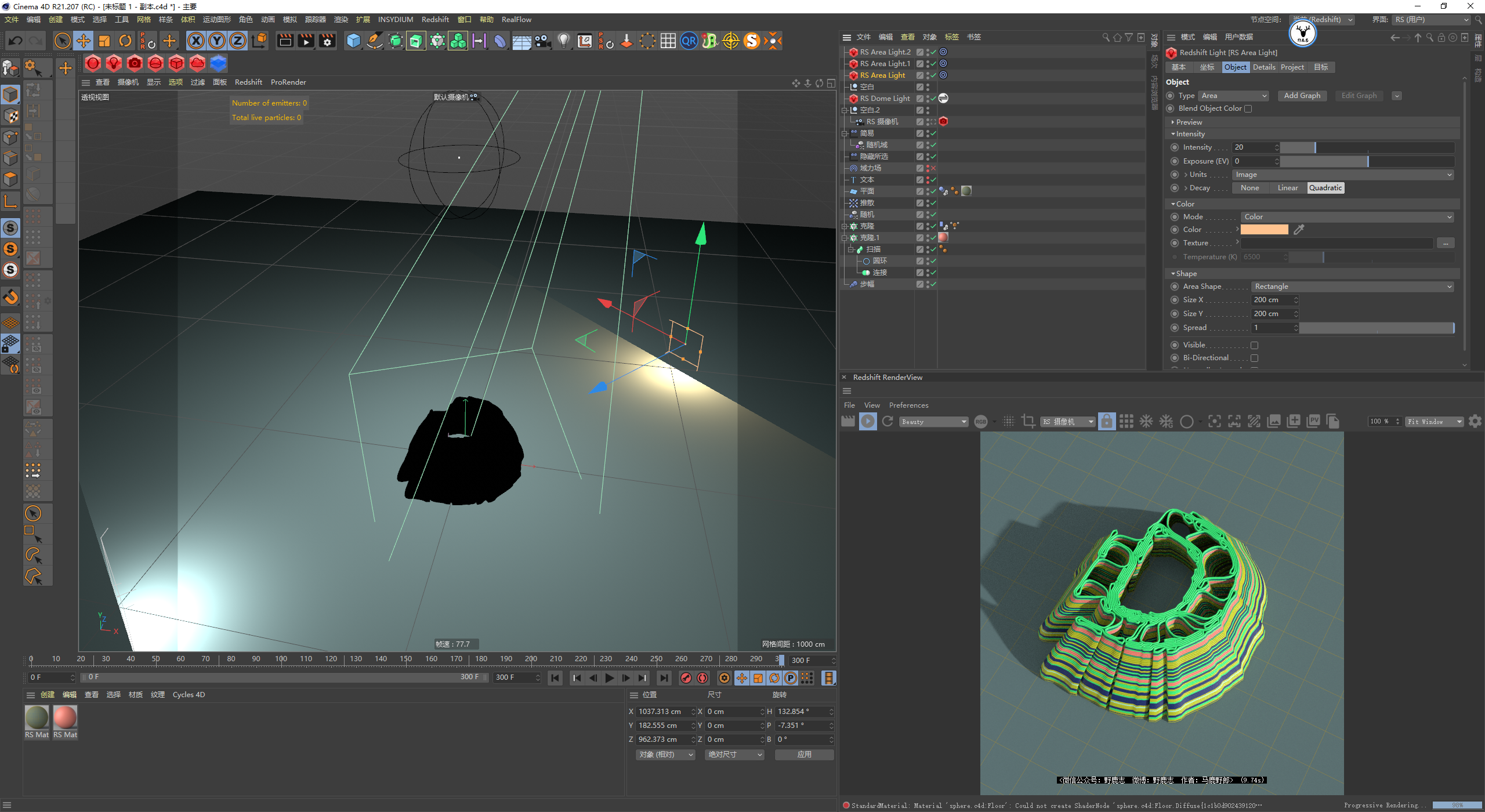Switch to the Details tab
The height and width of the screenshot is (812, 1485).
[1263, 67]
